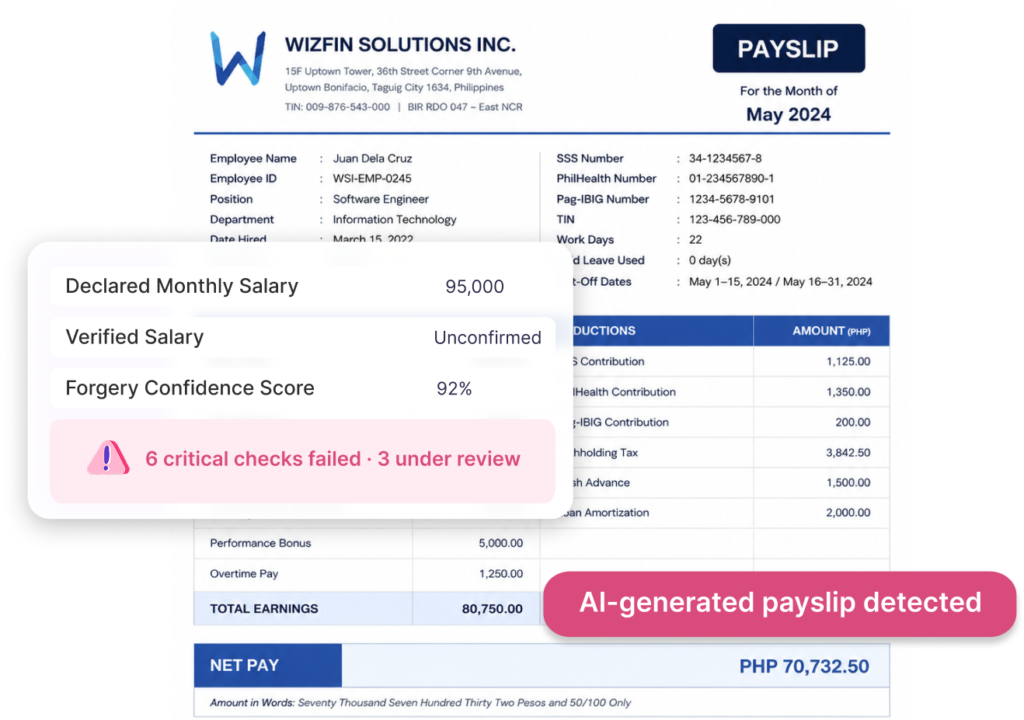Image resolution: width=1024 pixels, height=720 pixels.
Task: Click the May 2024 month heading
Action: [x=788, y=114]
